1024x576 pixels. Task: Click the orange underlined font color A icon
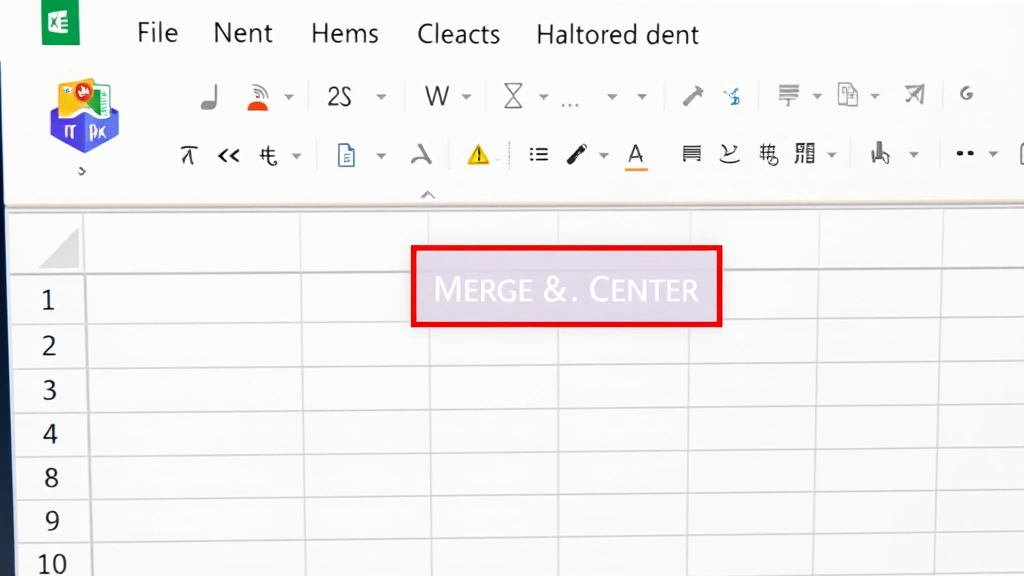pos(636,154)
